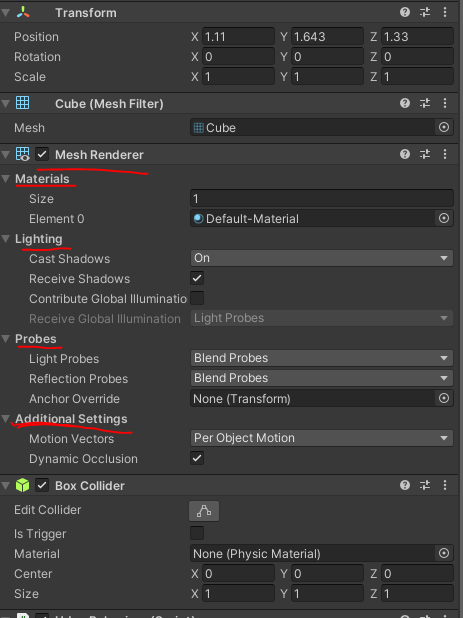Click the Mesh object picker circle
463x618 pixels.
(x=444, y=127)
